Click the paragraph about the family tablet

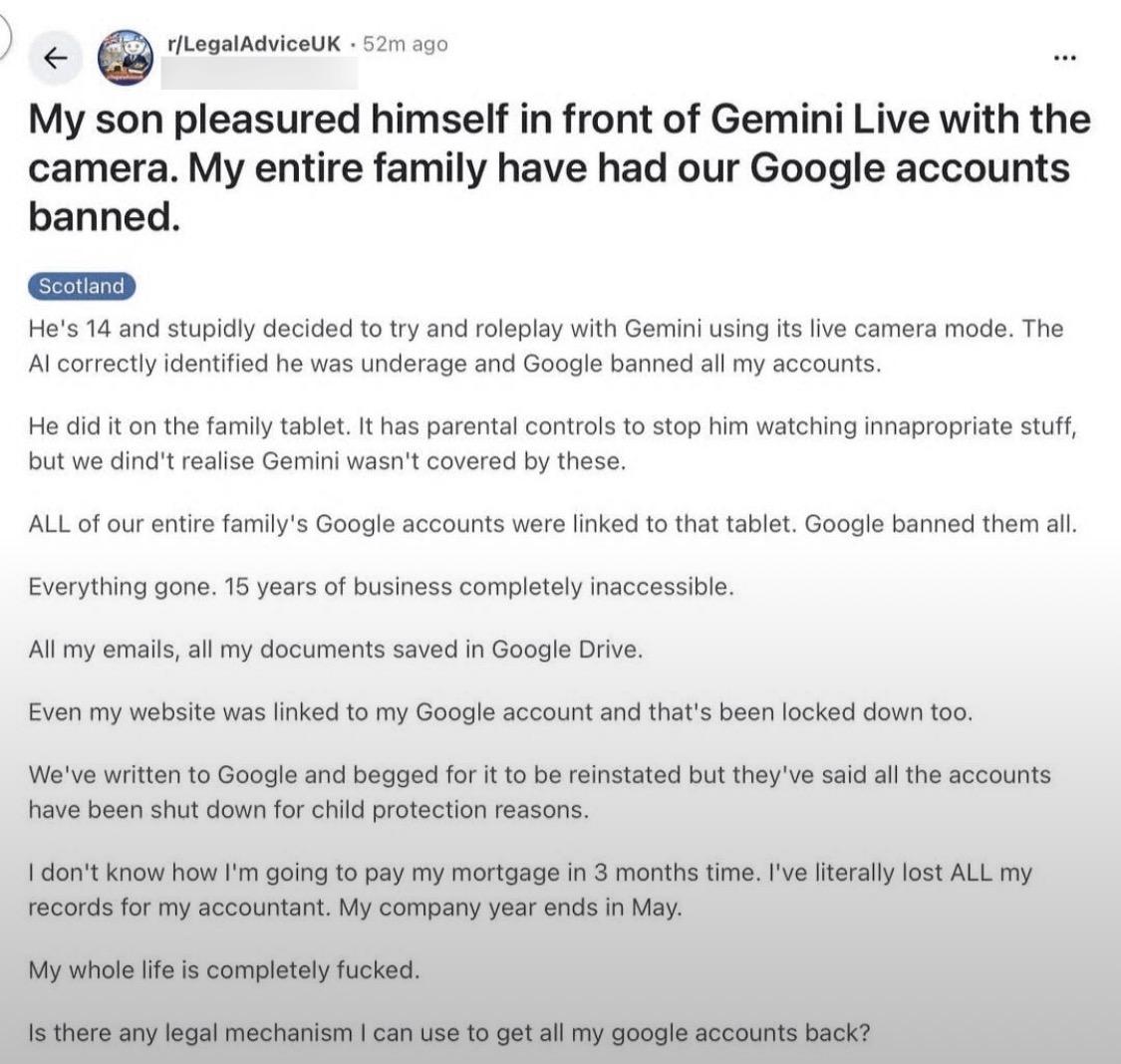pos(552,444)
